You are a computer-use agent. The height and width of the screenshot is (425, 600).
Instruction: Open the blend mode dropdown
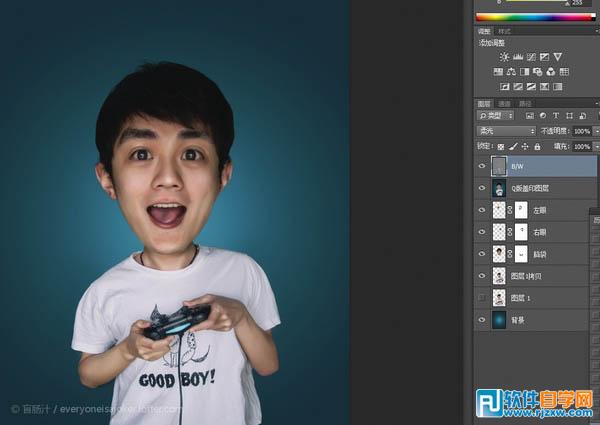click(x=506, y=131)
